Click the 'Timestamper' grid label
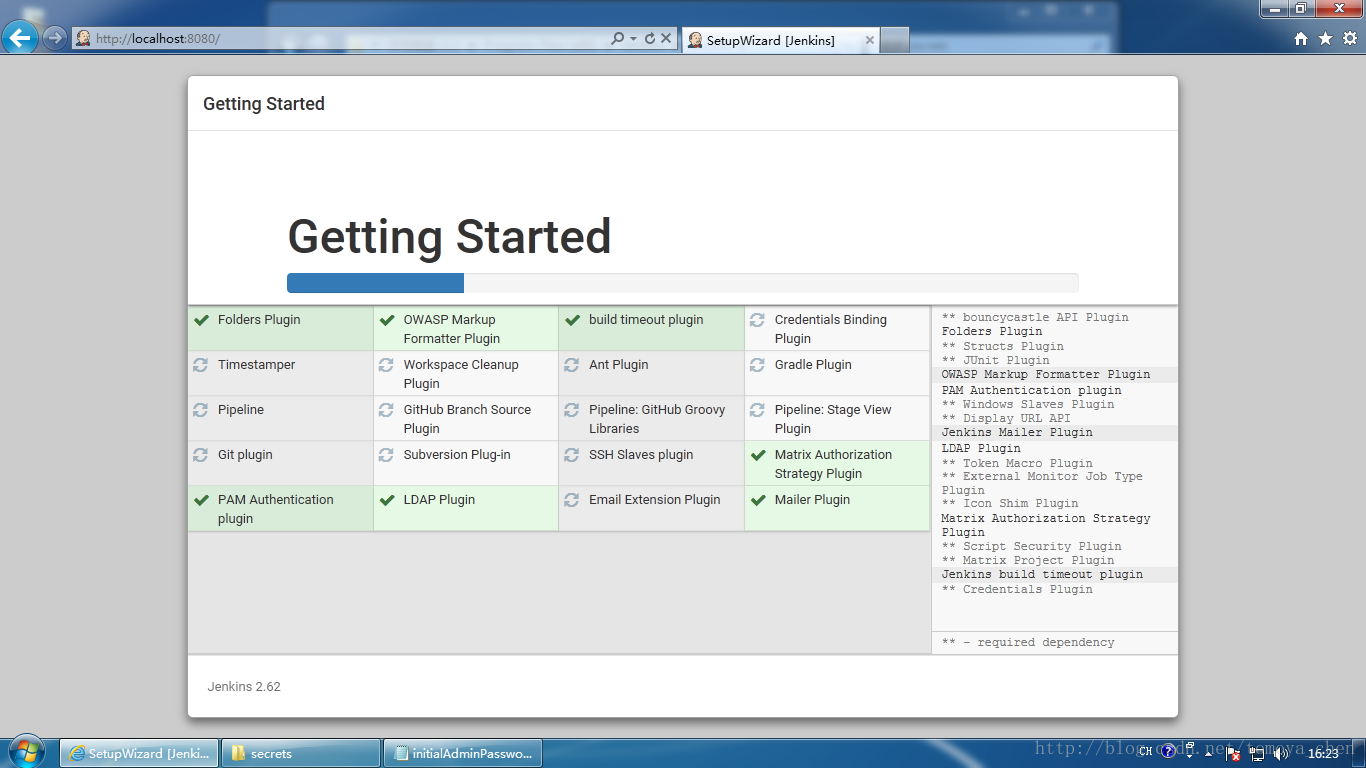The image size is (1366, 768). pyautogui.click(x=257, y=365)
